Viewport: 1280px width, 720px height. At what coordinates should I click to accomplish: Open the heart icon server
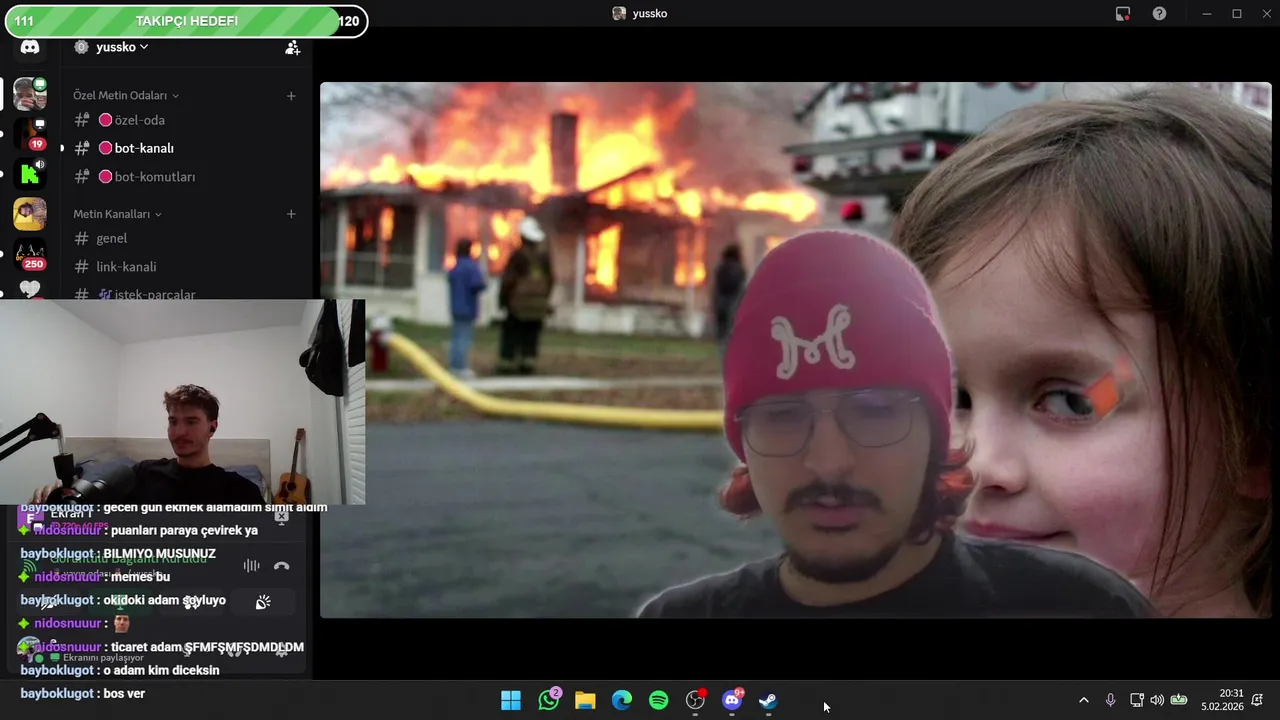30,289
